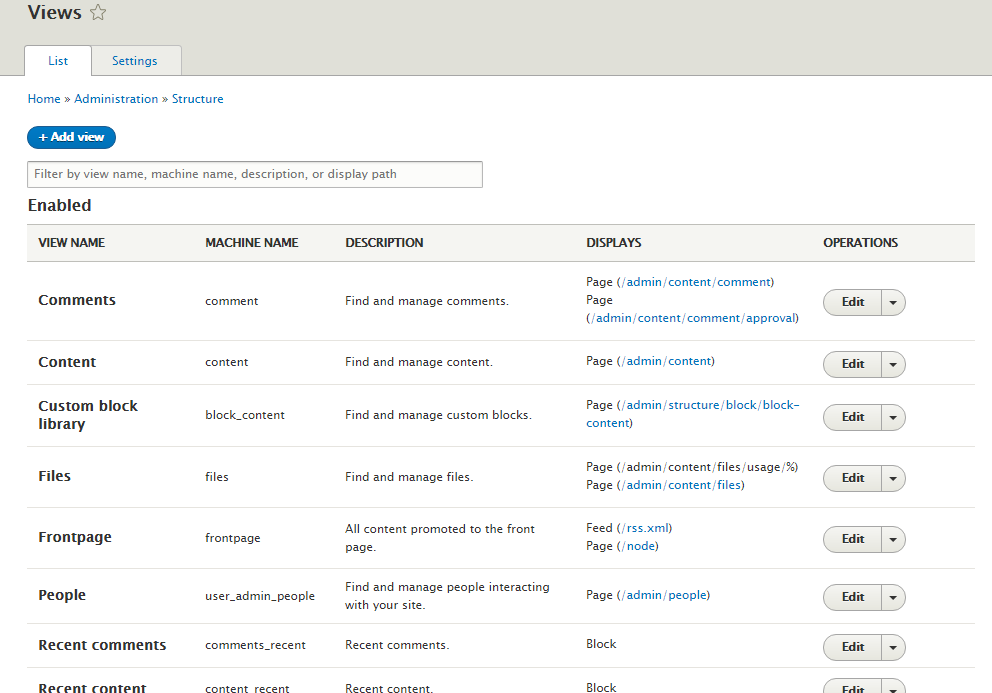Viewport: 992px width, 693px height.
Task: Open Administration breadcrumb link
Action: click(x=116, y=99)
